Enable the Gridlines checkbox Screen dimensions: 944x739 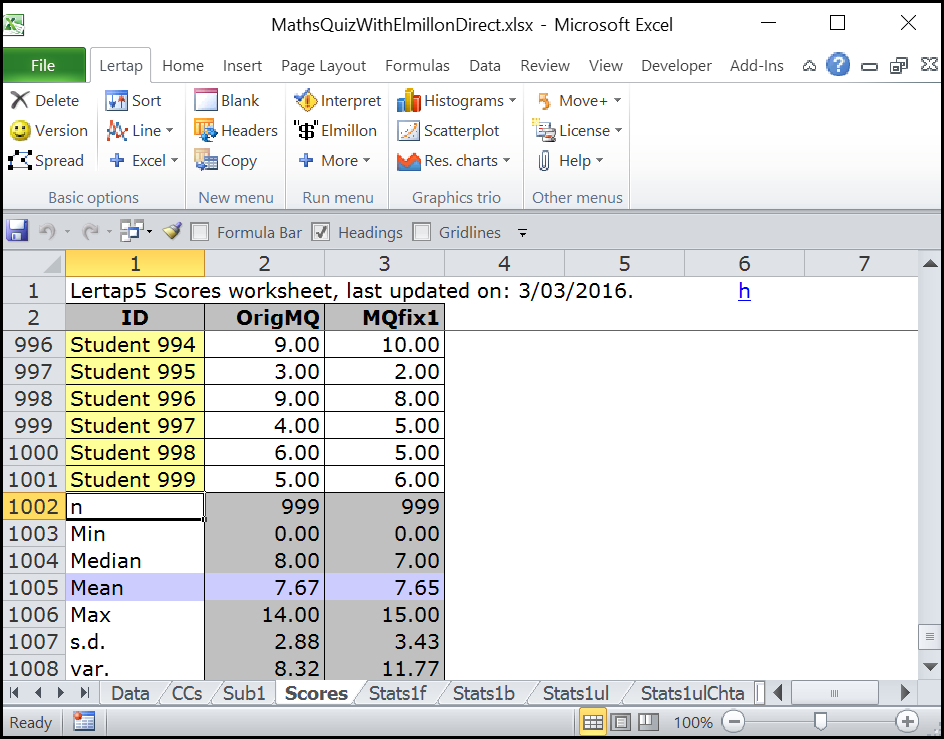pos(421,232)
